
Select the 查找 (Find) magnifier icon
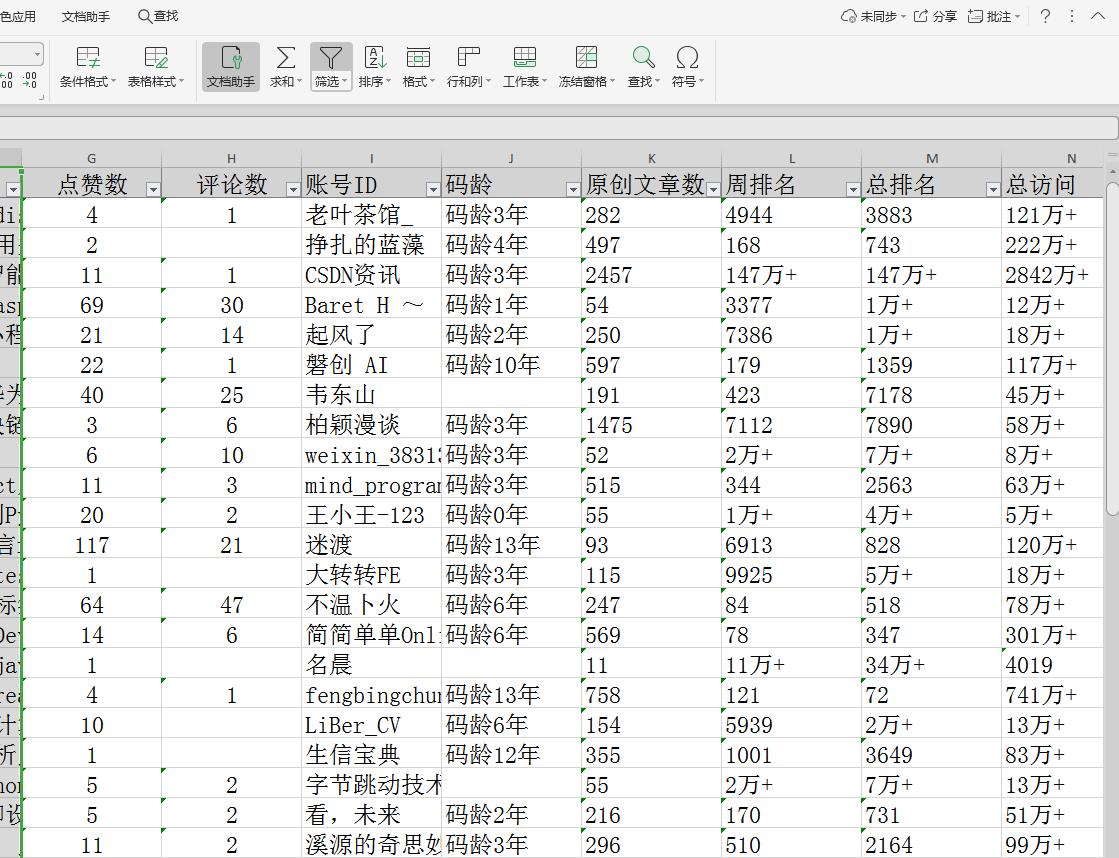(x=642, y=65)
